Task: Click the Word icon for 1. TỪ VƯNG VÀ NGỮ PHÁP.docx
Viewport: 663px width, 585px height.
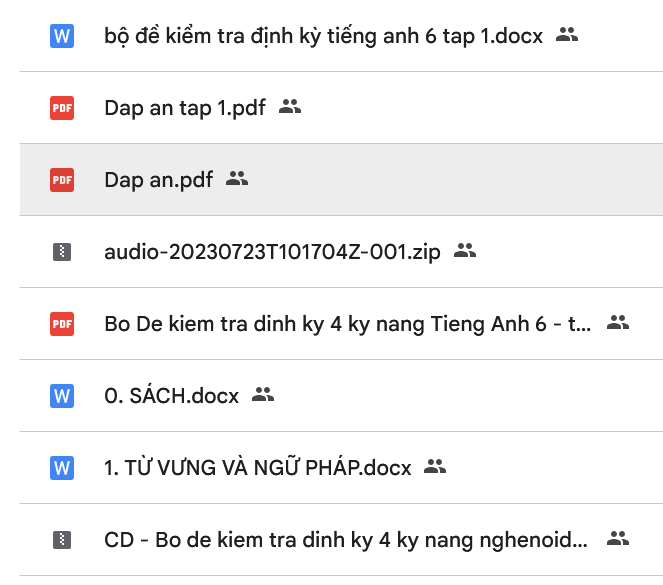Action: click(x=62, y=468)
